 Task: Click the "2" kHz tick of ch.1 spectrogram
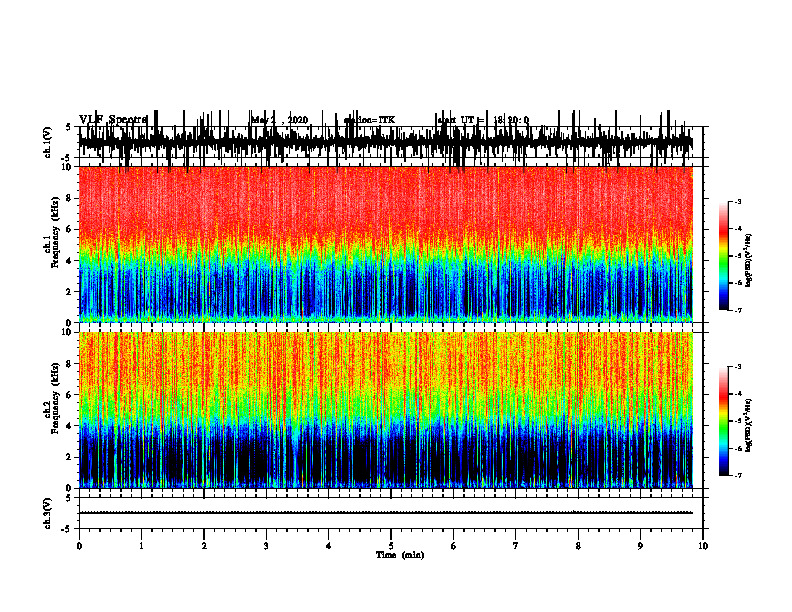69,291
